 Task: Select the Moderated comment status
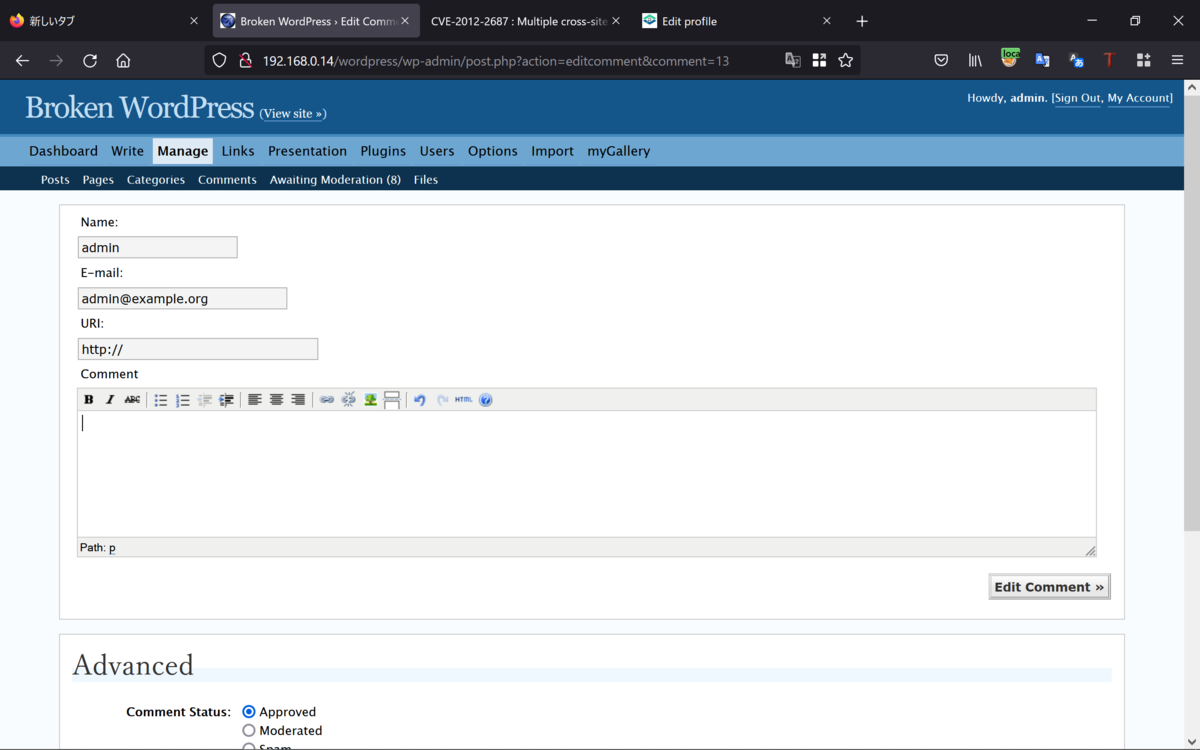coord(249,731)
